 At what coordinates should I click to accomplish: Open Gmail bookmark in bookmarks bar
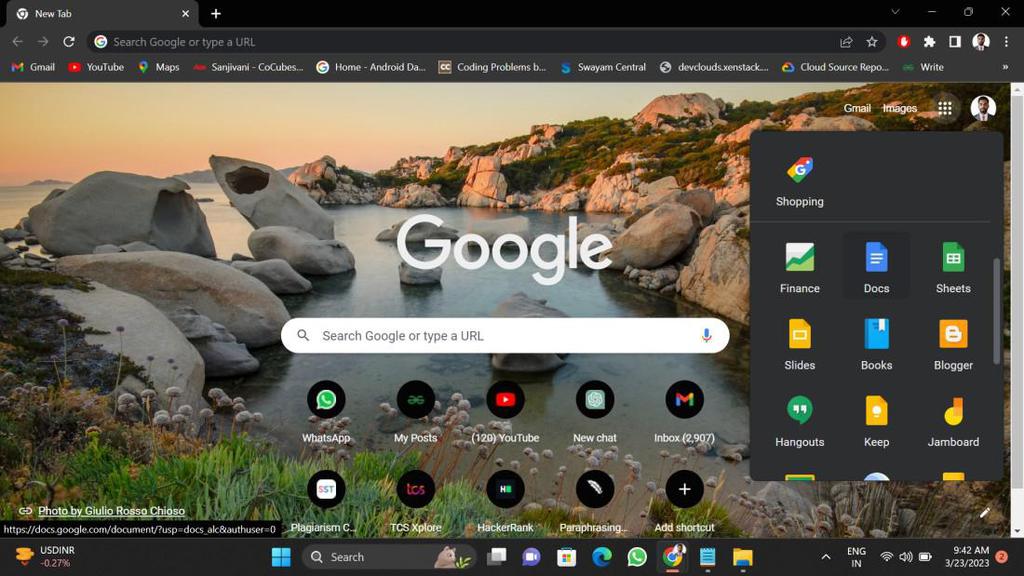point(33,67)
